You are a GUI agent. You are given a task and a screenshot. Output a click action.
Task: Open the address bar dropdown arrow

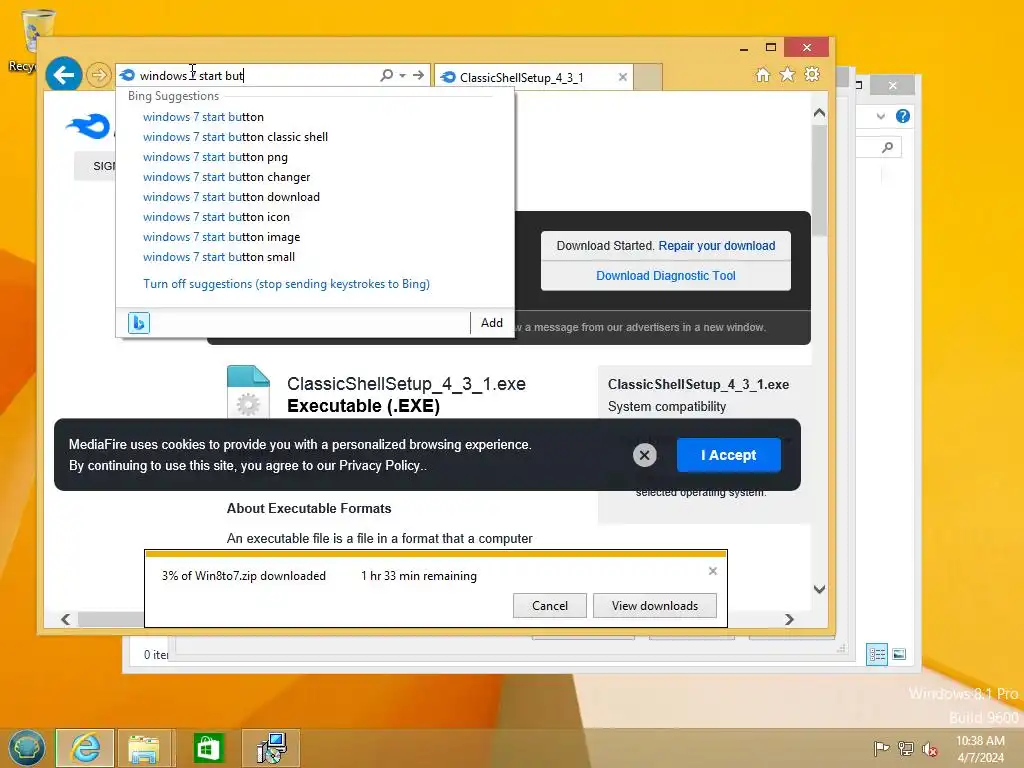(402, 76)
